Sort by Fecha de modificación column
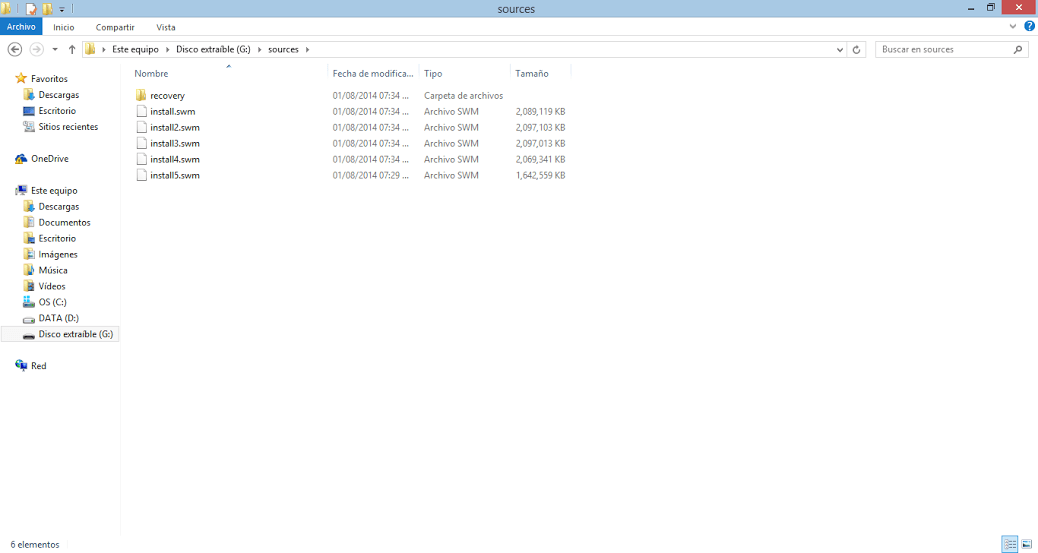Screen dimensions: 1038x553 373,74
